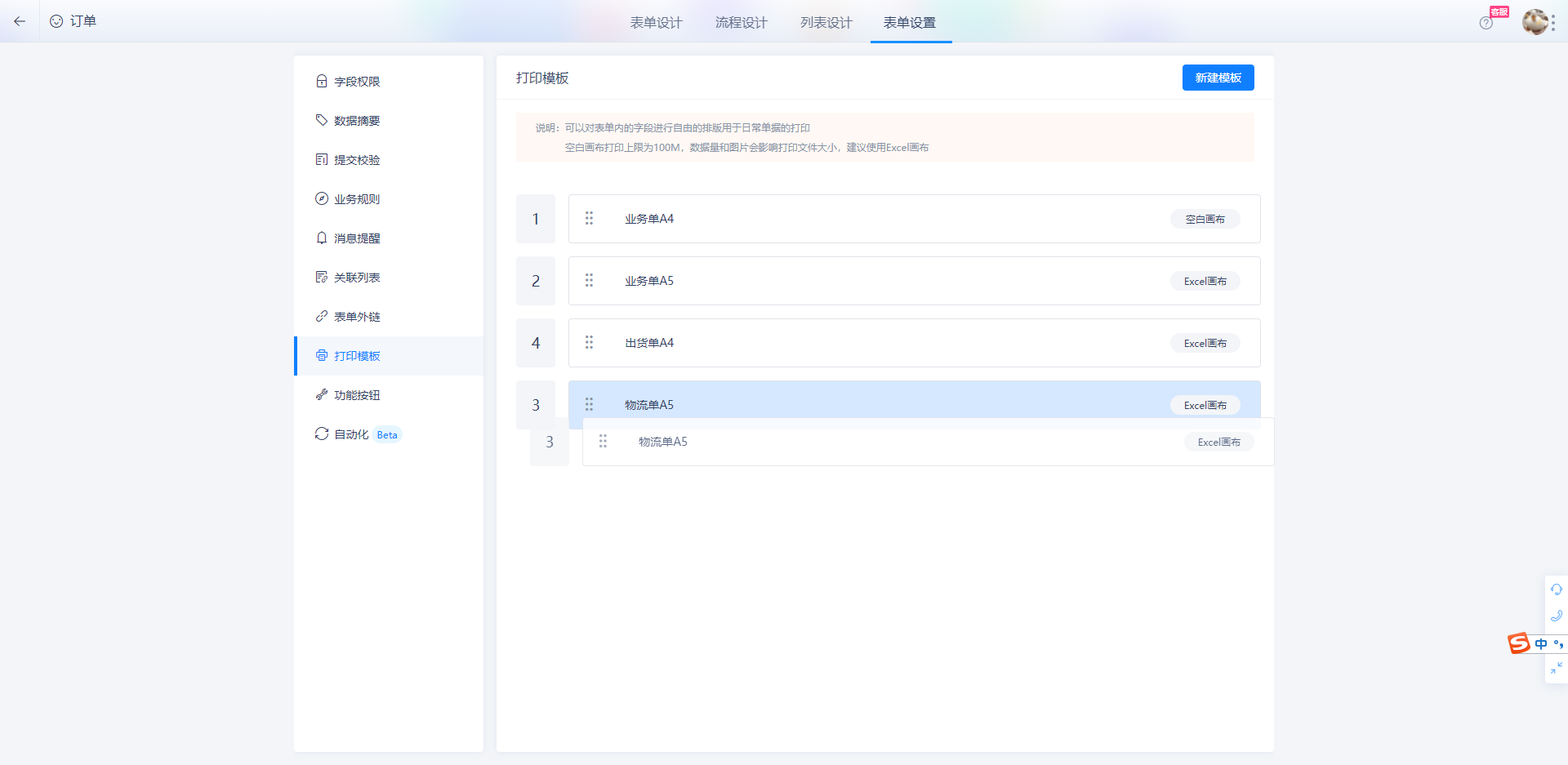Viewport: 1568px width, 765px height.
Task: Click drag handle icon of 业务单A5 row
Action: 589,280
